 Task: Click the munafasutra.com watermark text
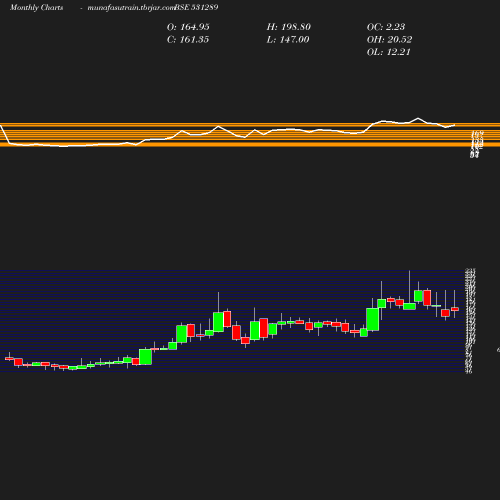pyautogui.click(x=131, y=8)
